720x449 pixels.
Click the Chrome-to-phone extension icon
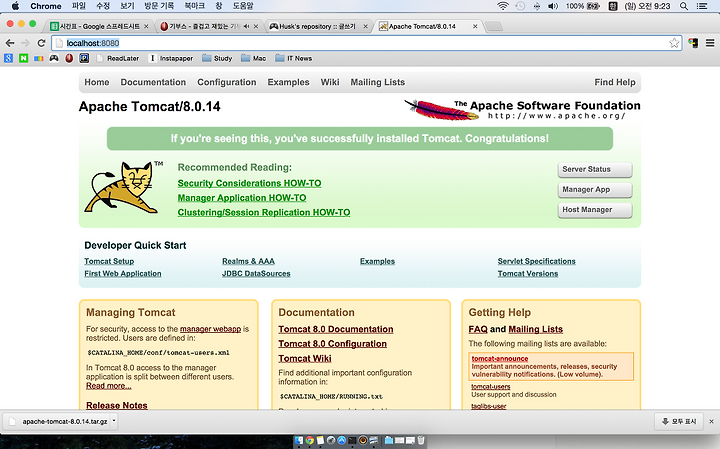(x=693, y=43)
